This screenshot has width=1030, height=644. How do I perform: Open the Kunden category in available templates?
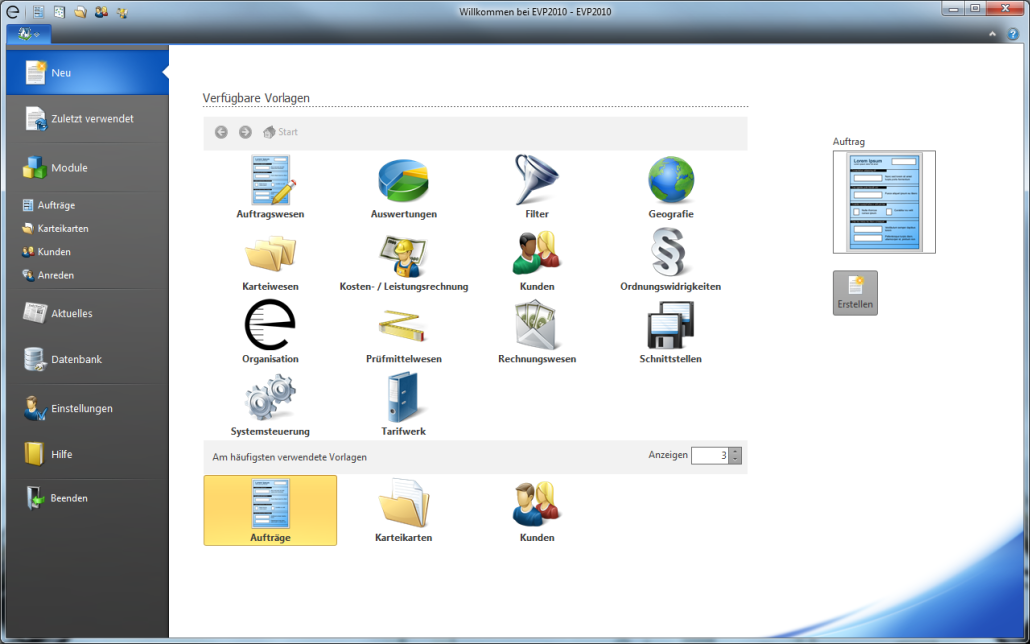(537, 260)
